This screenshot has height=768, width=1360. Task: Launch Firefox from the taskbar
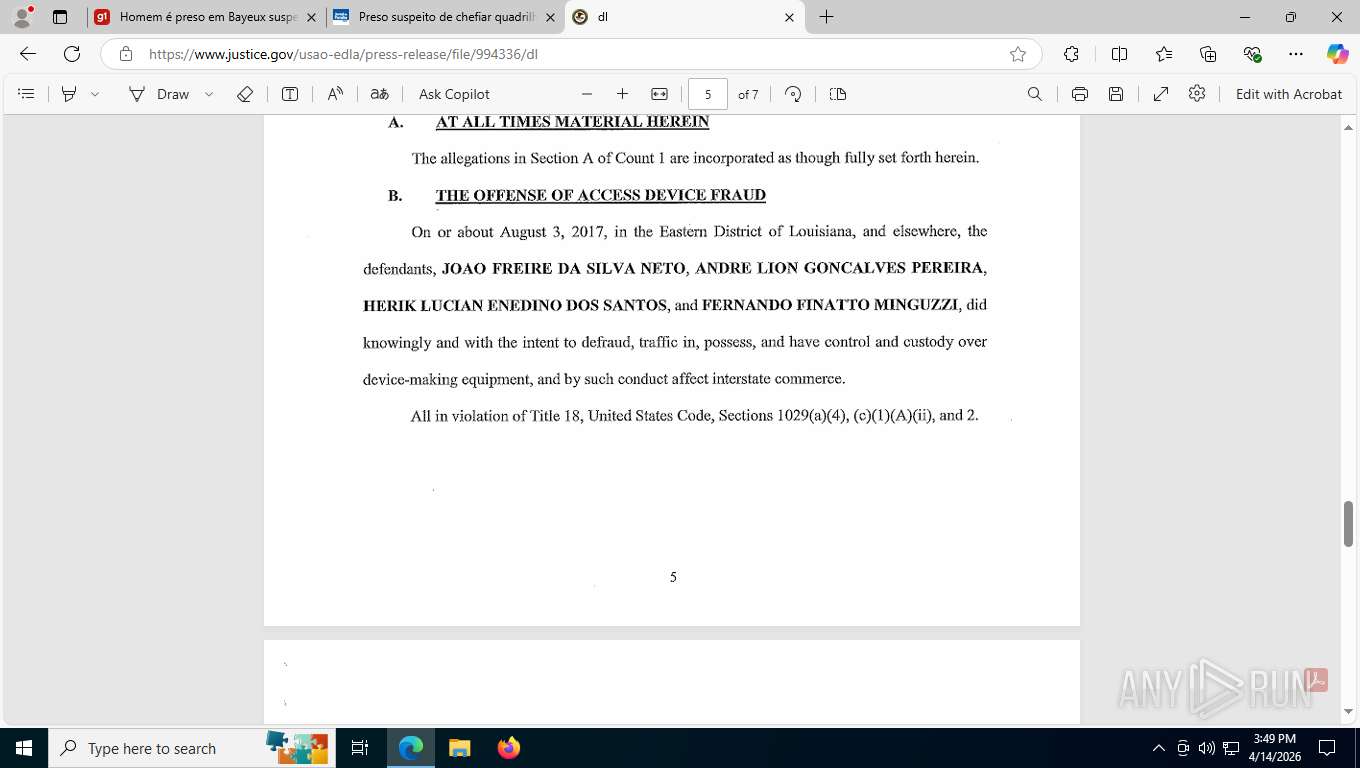click(509, 748)
